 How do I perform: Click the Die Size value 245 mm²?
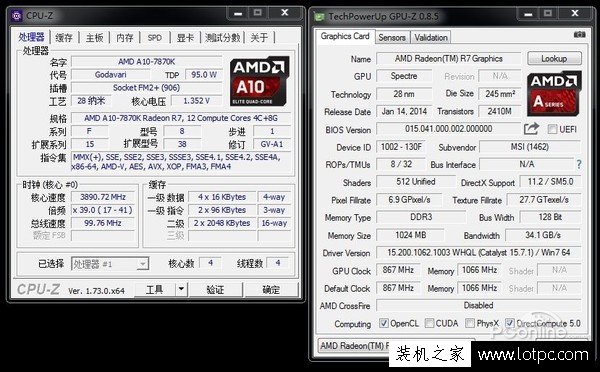click(x=500, y=93)
